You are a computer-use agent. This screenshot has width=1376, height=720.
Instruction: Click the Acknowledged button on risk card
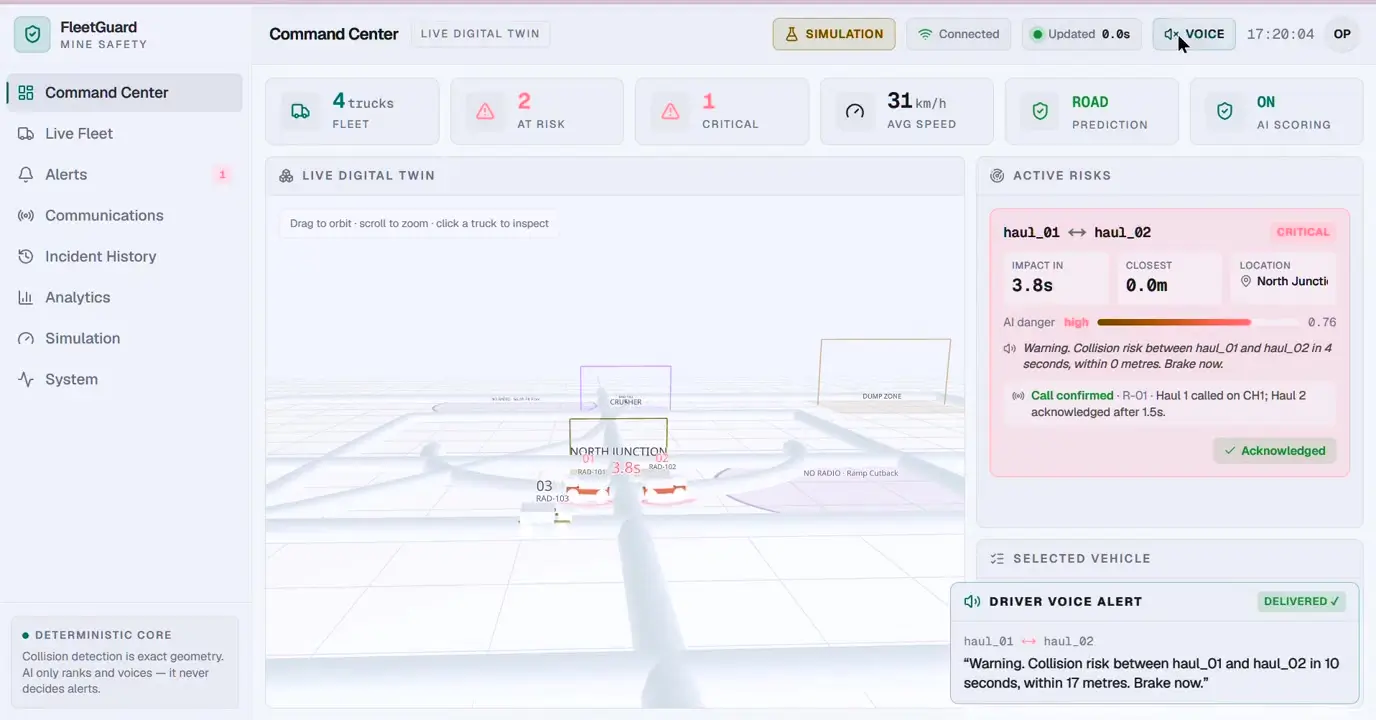[x=1275, y=451]
